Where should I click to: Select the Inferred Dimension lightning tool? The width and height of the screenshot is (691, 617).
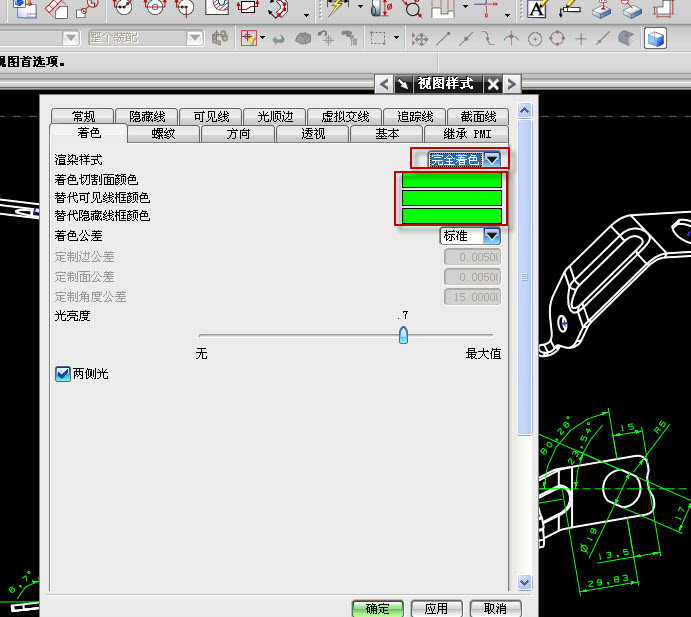337,8
